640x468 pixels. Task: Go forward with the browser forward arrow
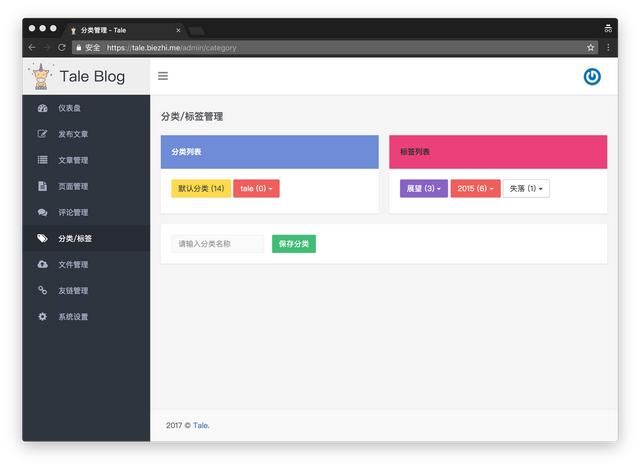pos(47,47)
